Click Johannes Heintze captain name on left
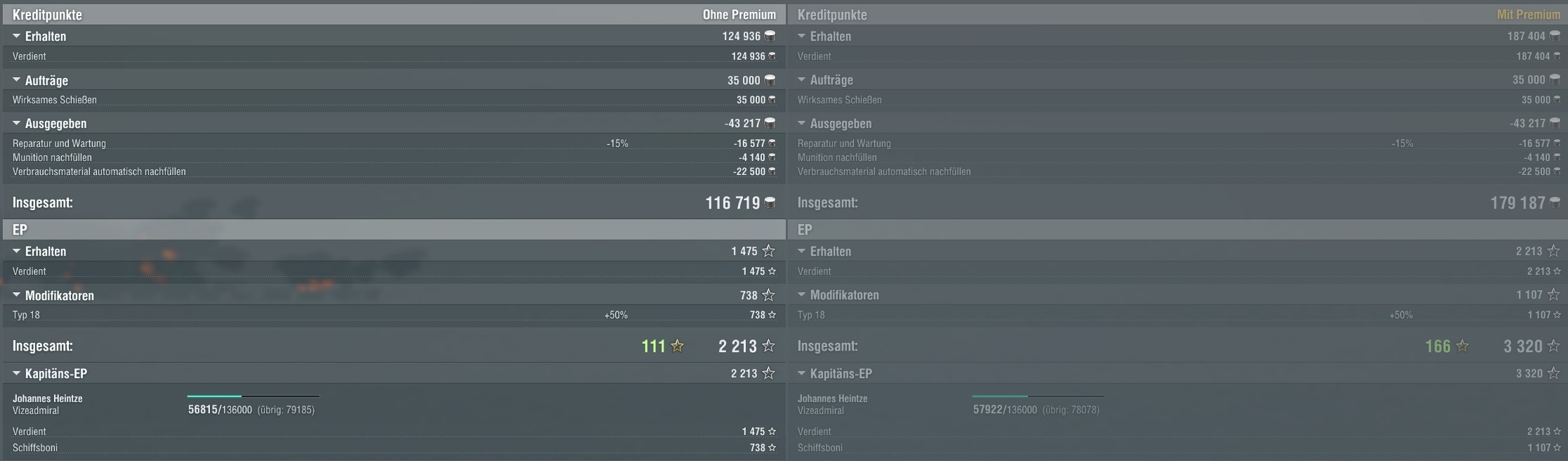Image resolution: width=1568 pixels, height=461 pixels. [48, 398]
